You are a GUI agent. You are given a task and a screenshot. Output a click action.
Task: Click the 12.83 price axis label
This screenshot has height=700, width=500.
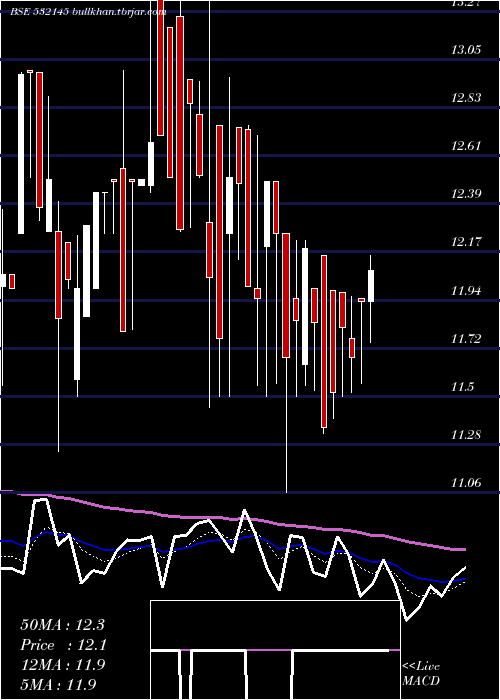click(466, 97)
